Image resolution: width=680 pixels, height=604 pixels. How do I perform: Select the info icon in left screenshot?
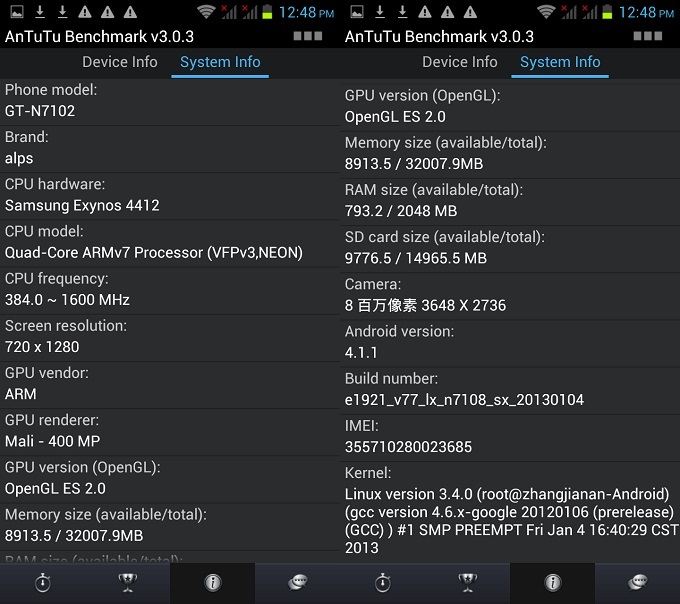pos(212,583)
